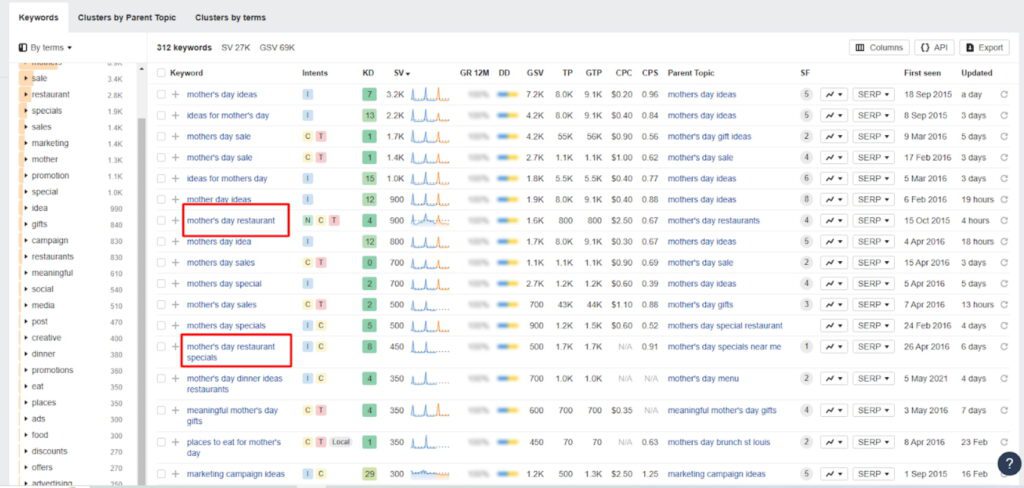This screenshot has height=488, width=1024.
Task: Switch to Clusters by terms tab
Action: [x=230, y=18]
